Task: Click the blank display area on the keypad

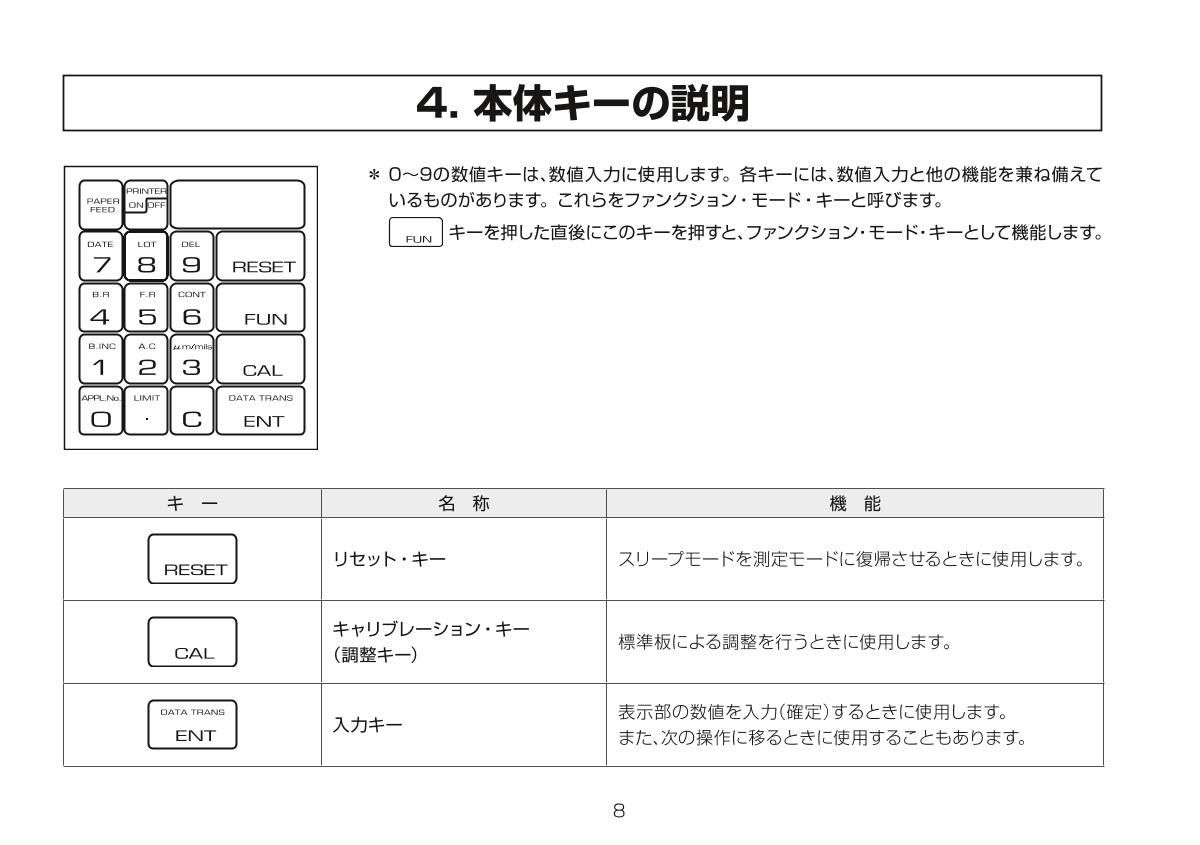Action: pyautogui.click(x=237, y=204)
